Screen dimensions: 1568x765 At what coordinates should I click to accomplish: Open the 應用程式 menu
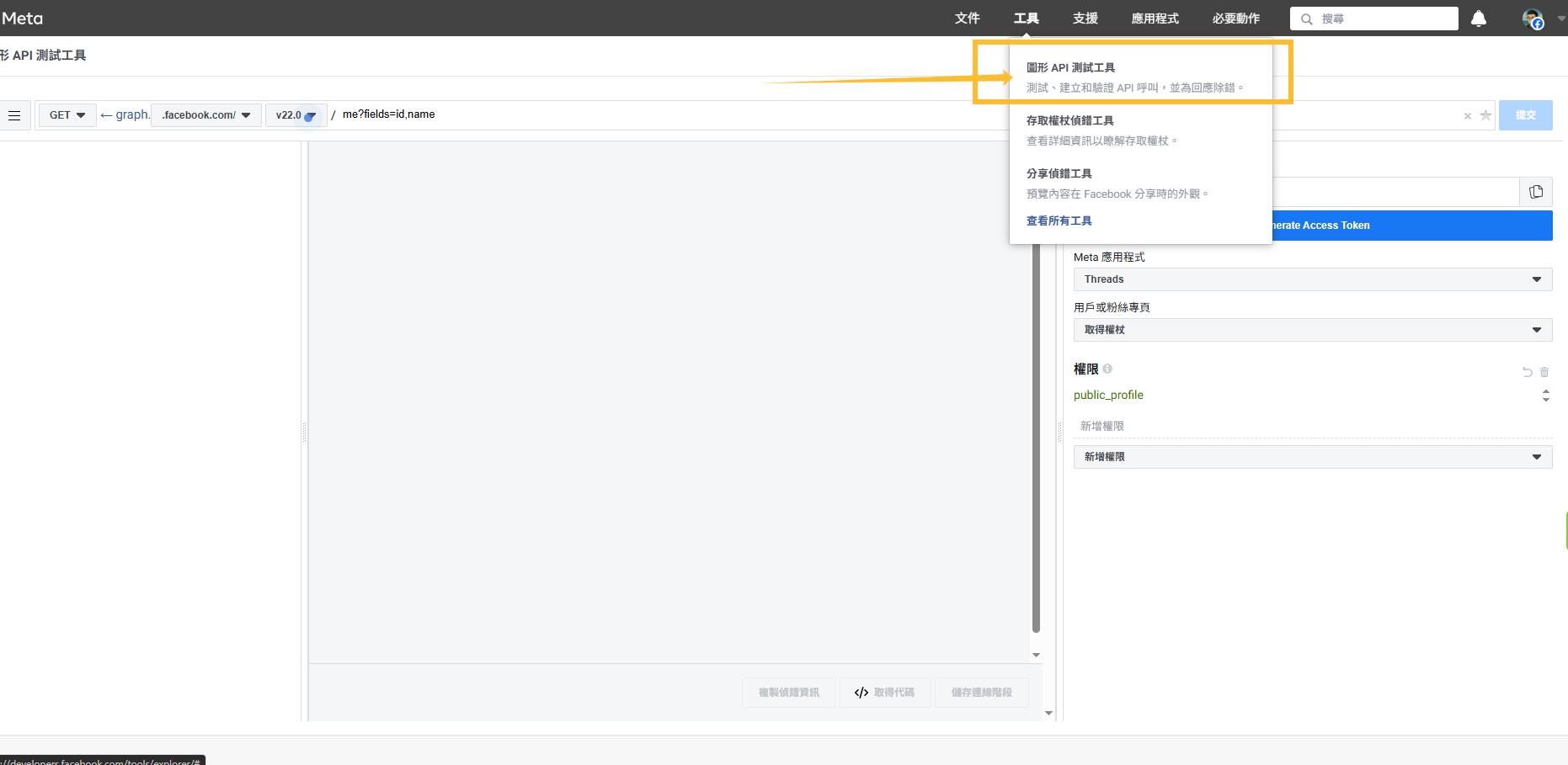1155,19
